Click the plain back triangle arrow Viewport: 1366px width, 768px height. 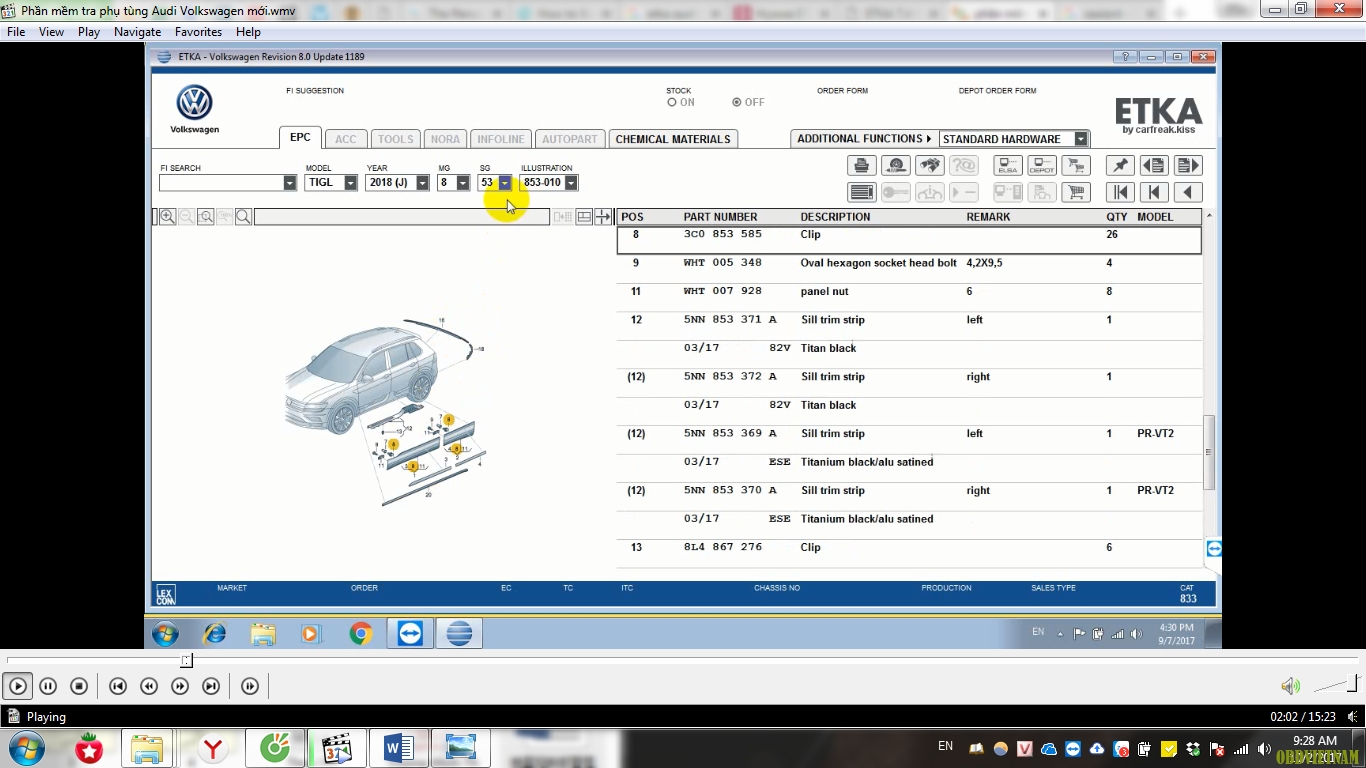point(1188,192)
